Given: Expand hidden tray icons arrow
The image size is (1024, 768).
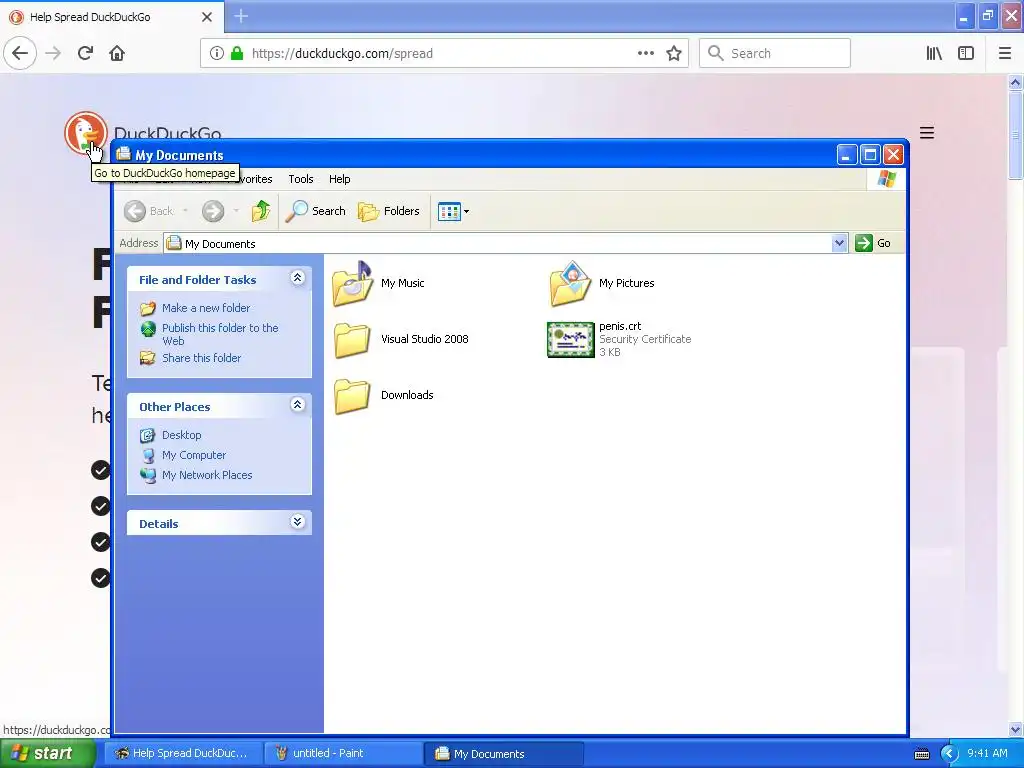Looking at the screenshot, I should [x=949, y=754].
